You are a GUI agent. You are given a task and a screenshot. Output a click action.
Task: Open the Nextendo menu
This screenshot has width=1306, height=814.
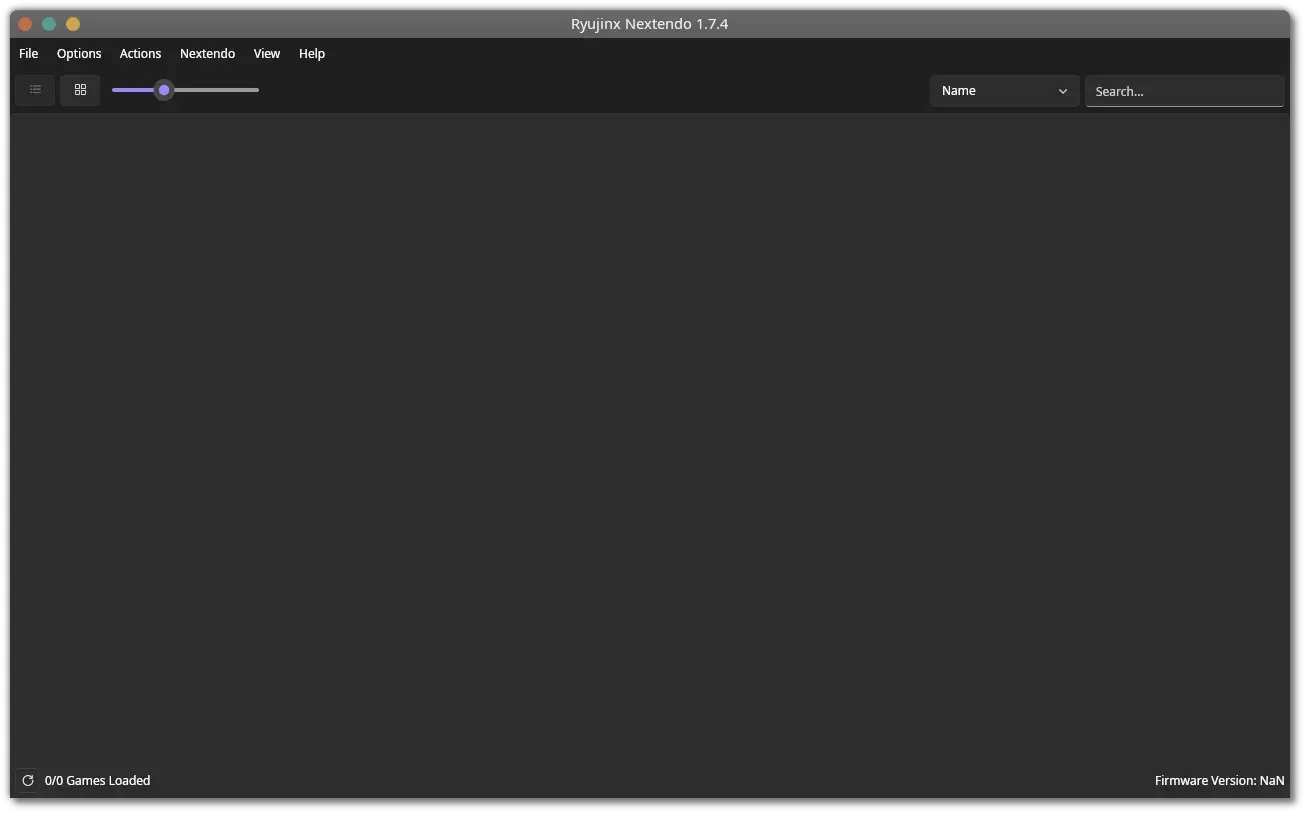208,54
